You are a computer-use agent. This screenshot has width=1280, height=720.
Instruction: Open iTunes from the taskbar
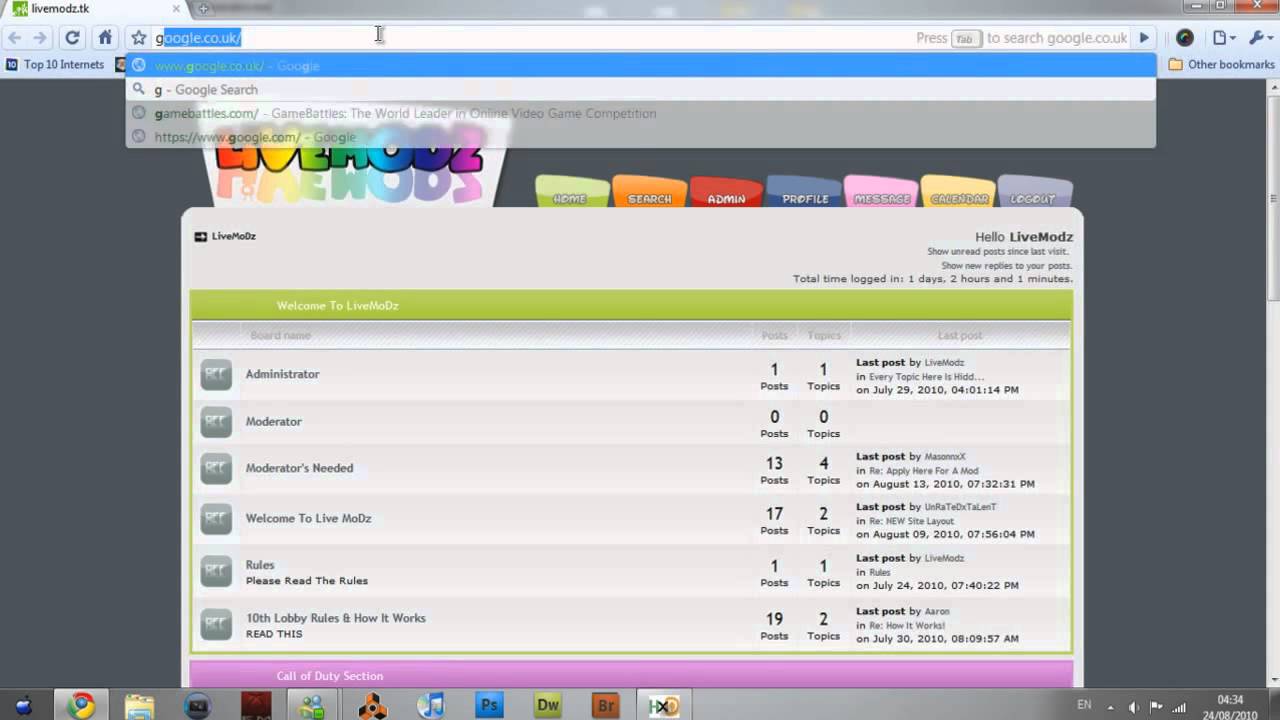431,706
